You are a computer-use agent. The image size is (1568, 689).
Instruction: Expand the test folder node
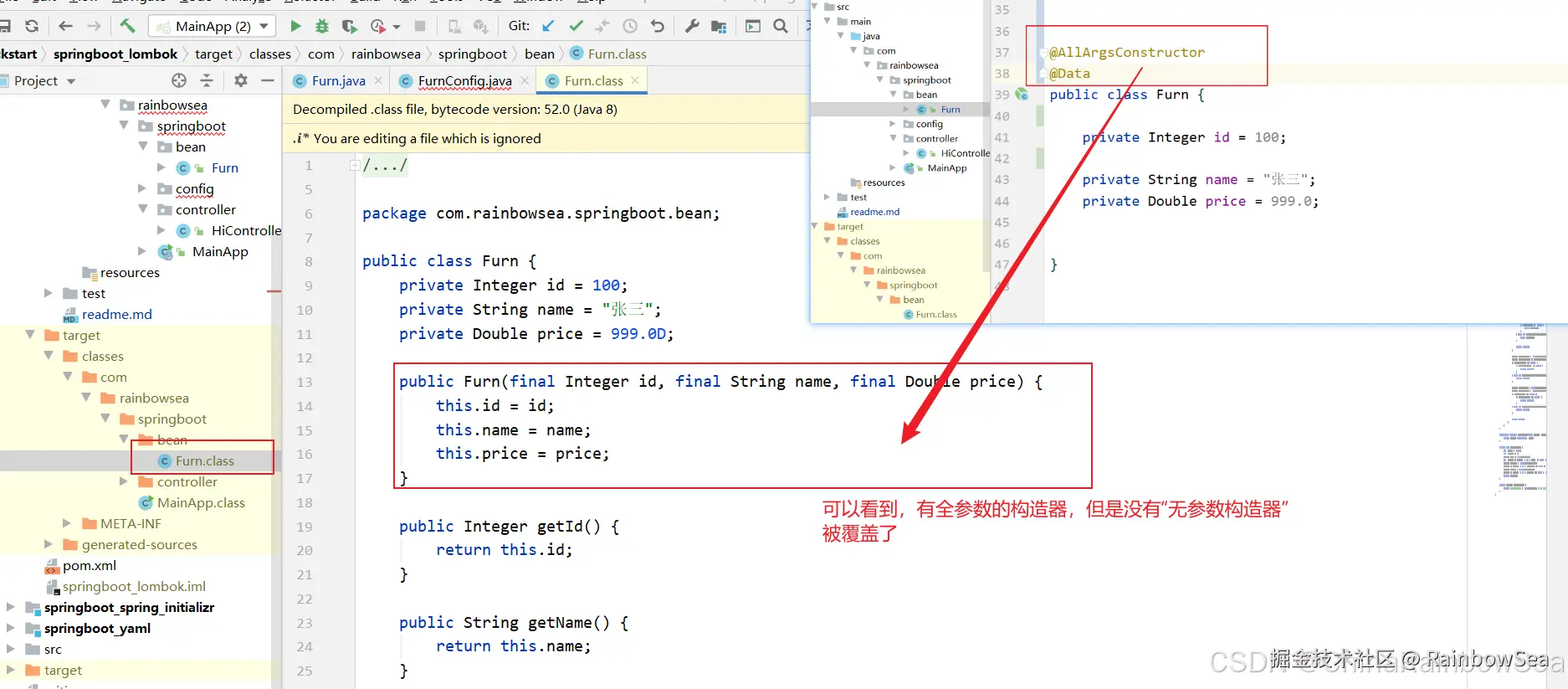point(49,293)
